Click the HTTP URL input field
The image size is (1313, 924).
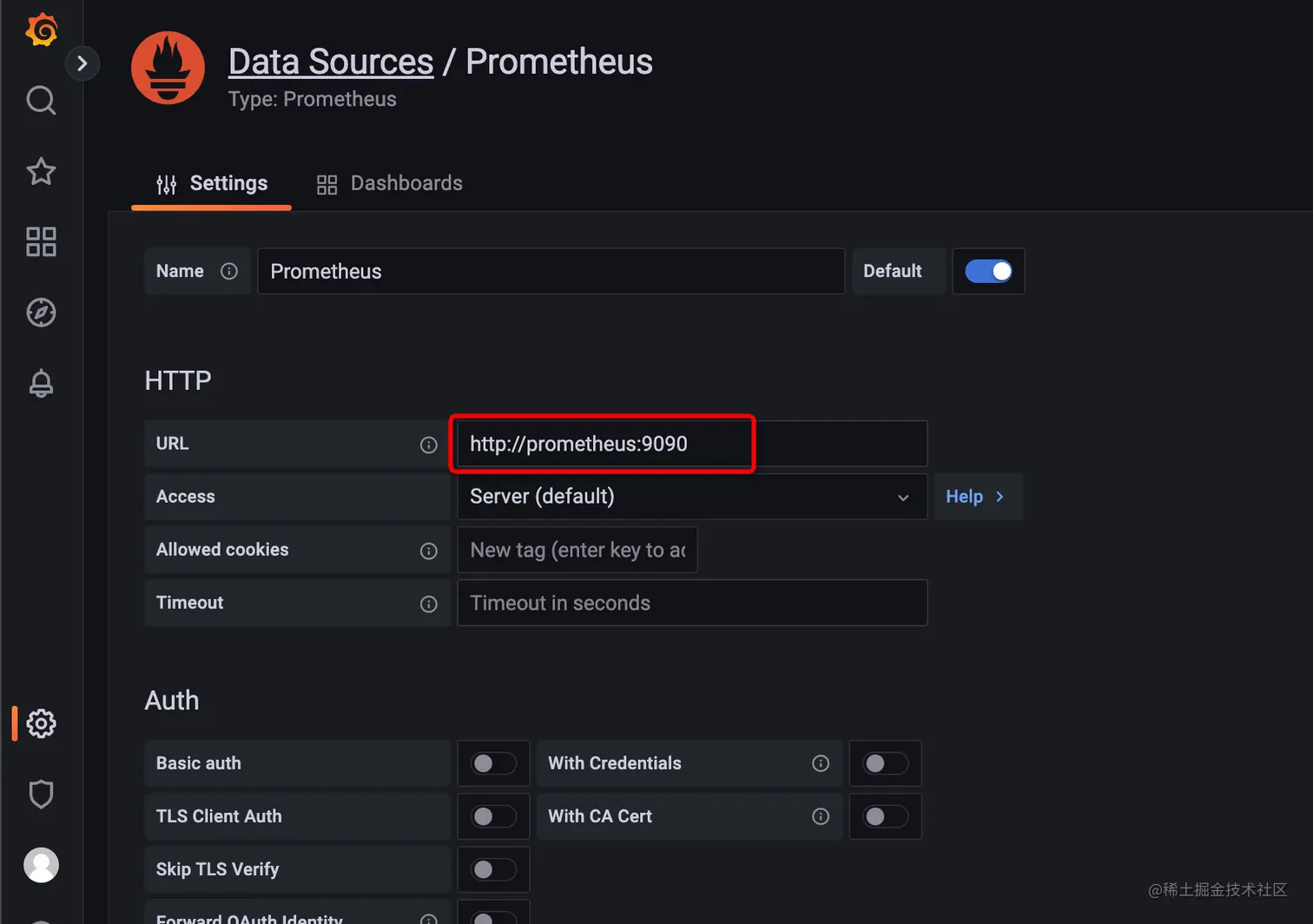point(691,444)
